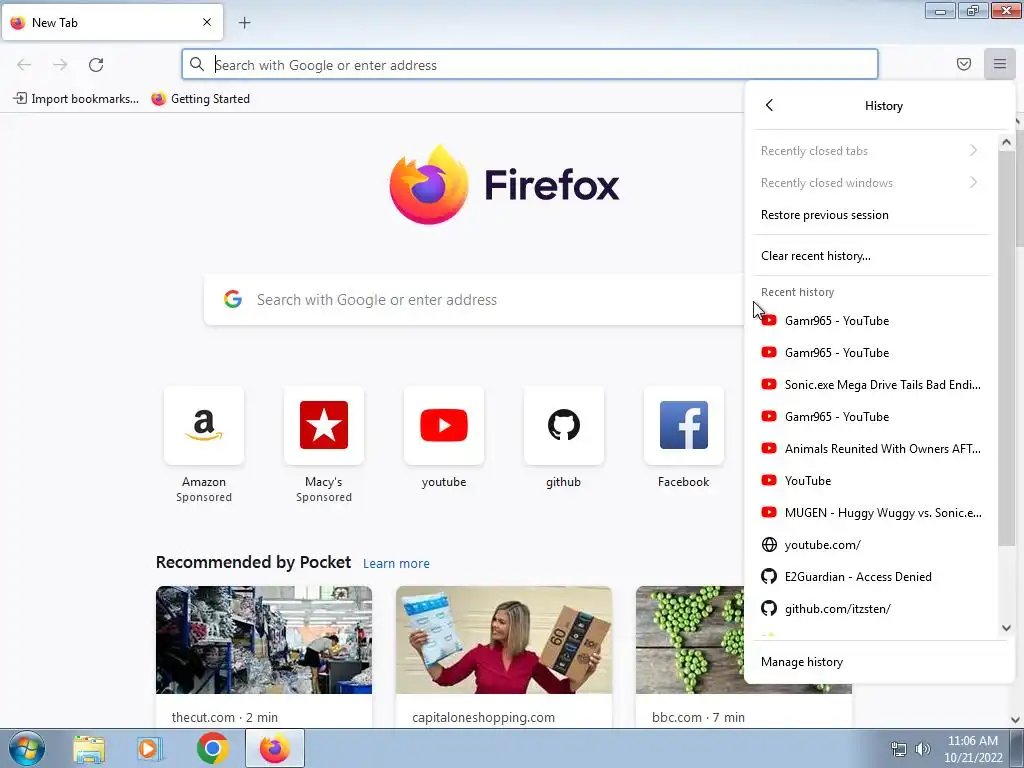Viewport: 1024px width, 768px height.
Task: Open capitaloneshopping.com article thumbnail
Action: 504,640
